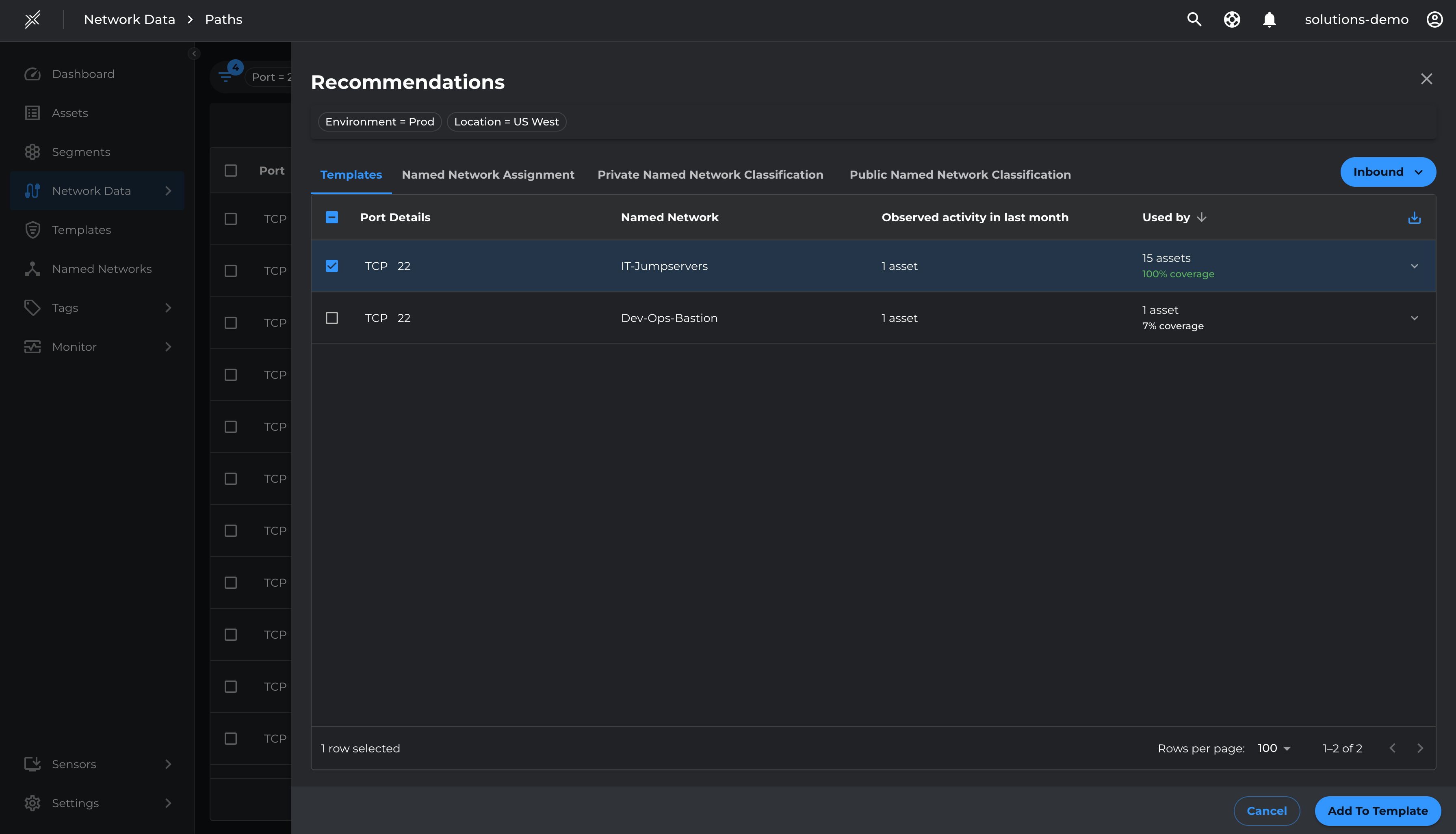Open Named Networks in sidebar
This screenshot has height=834, width=1456.
102,269
